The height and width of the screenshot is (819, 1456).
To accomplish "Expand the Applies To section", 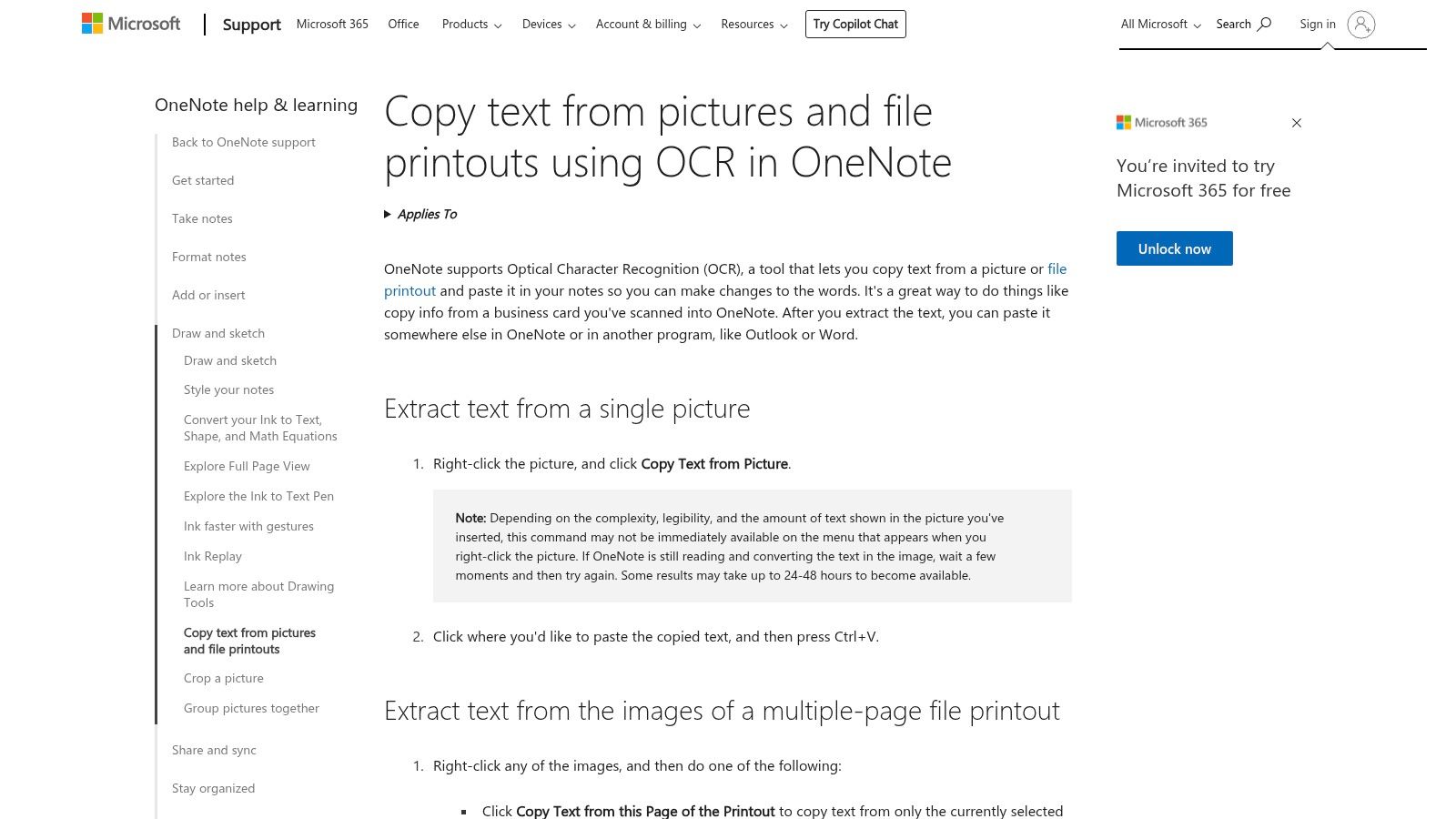I will pyautogui.click(x=420, y=213).
